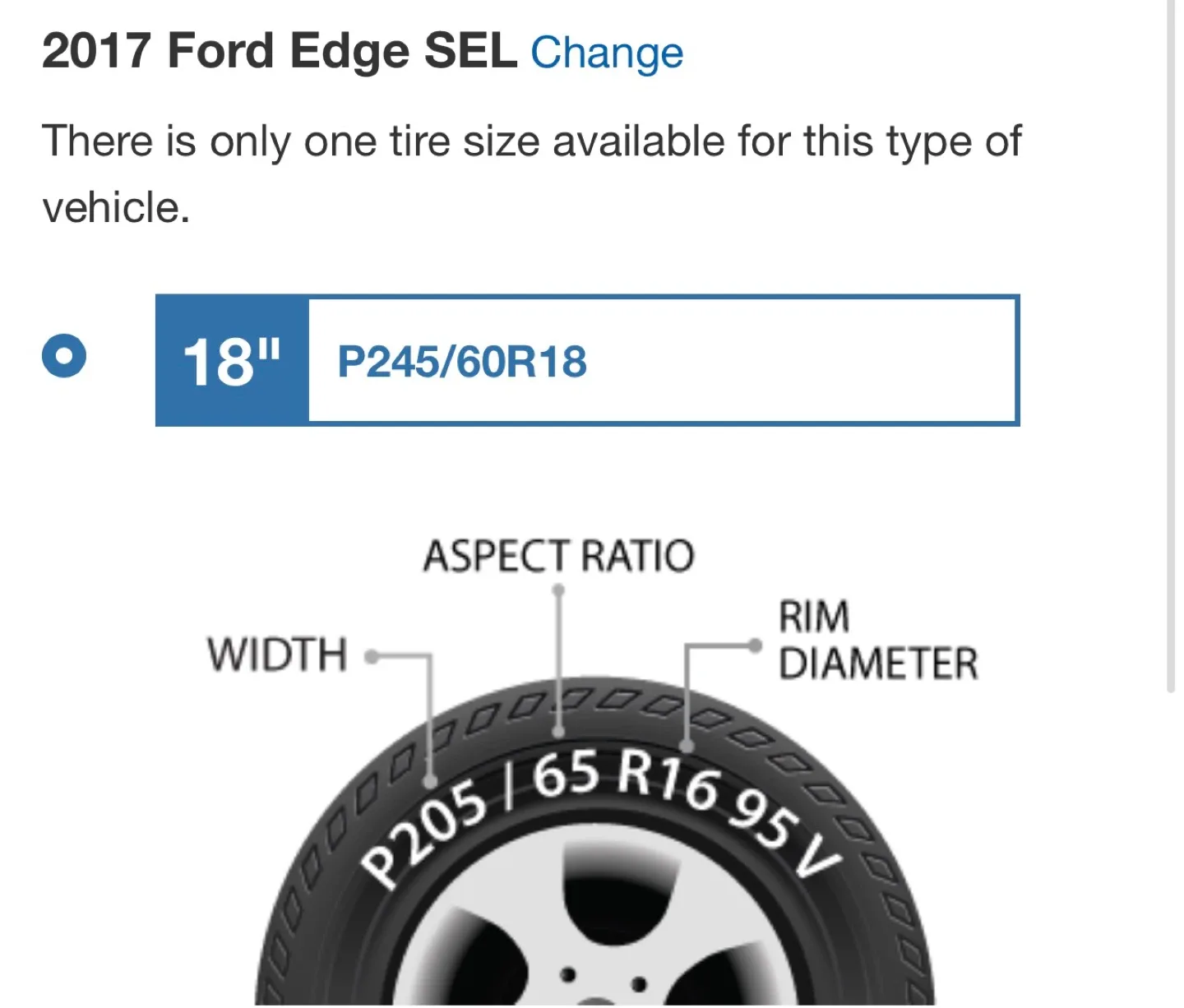Screen dimensions: 1184x1008
Task: Click the ASPECT RATIO label above tire
Action: point(559,556)
